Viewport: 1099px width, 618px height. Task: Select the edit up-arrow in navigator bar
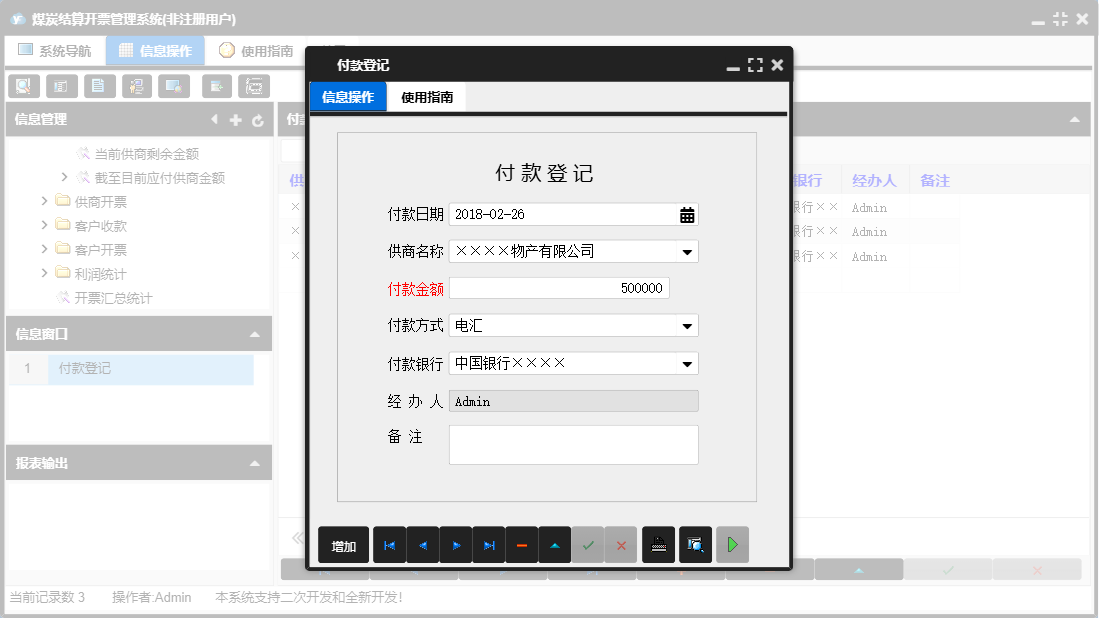pyautogui.click(x=554, y=544)
